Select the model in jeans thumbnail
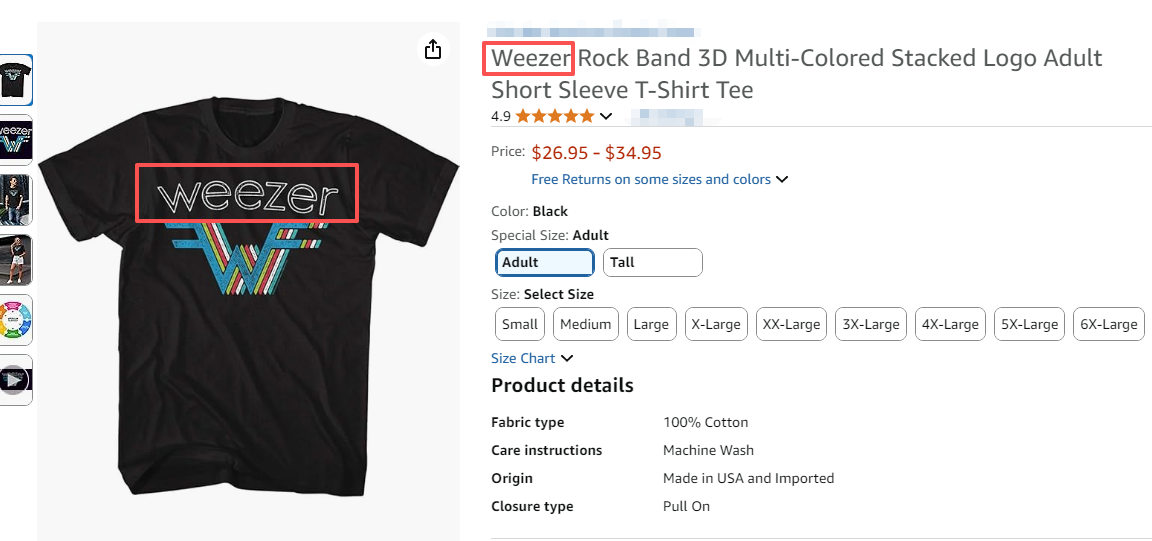This screenshot has height=541, width=1152. (x=16, y=200)
